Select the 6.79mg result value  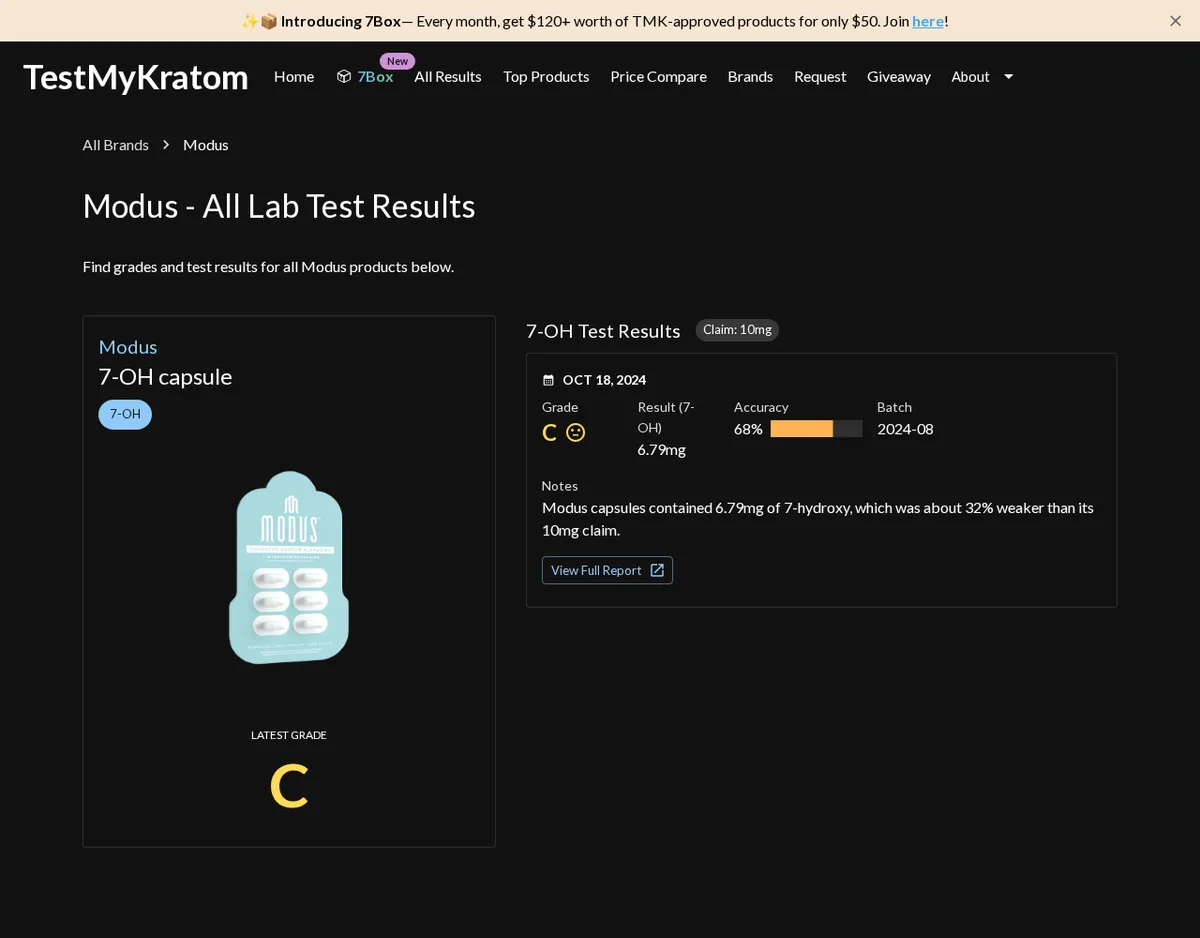click(662, 450)
